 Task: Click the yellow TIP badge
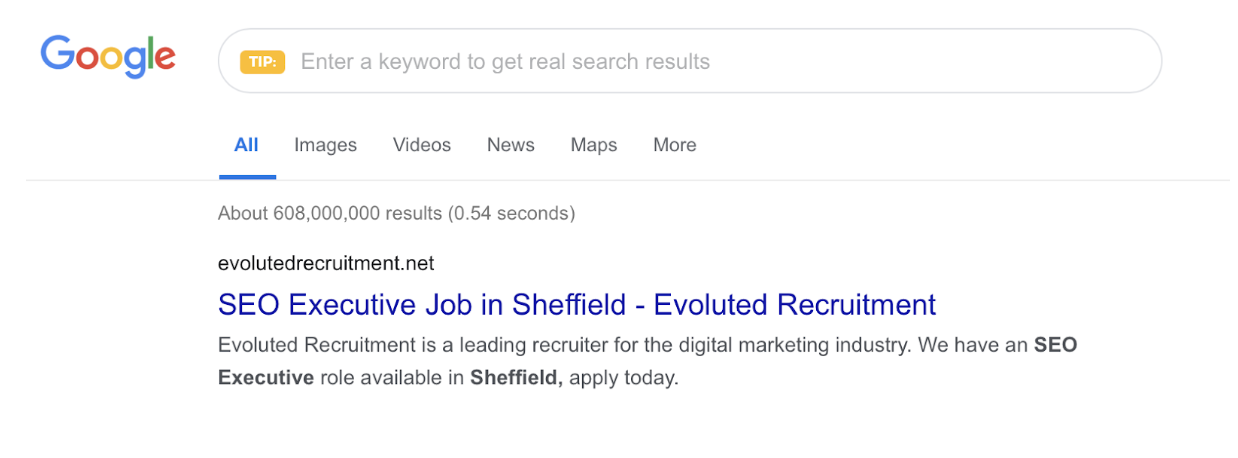(x=262, y=62)
